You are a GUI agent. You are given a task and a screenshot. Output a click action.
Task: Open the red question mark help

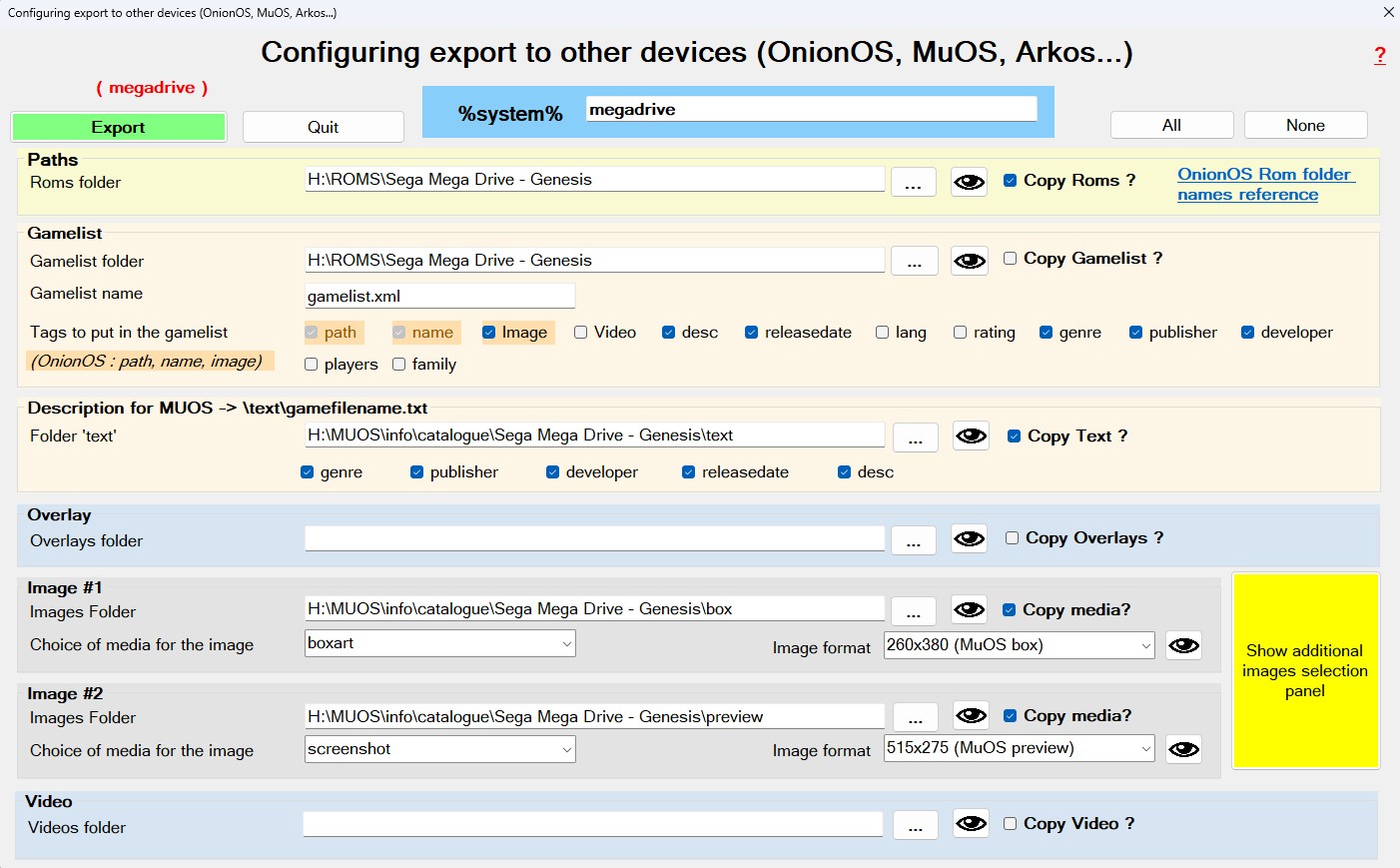[x=1379, y=56]
